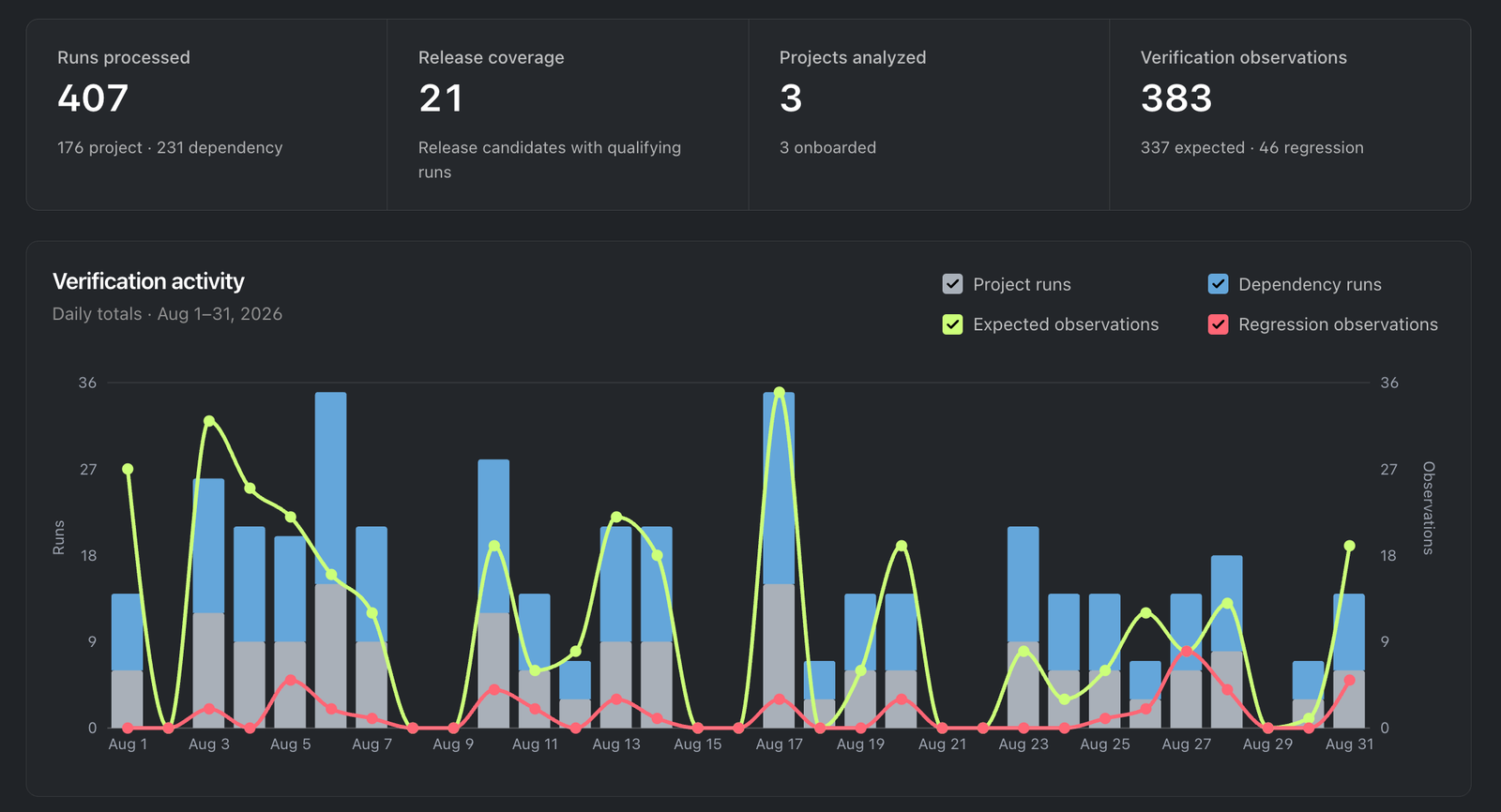Click the Aug 1 expected observations point
The image size is (1501, 812).
pos(128,469)
